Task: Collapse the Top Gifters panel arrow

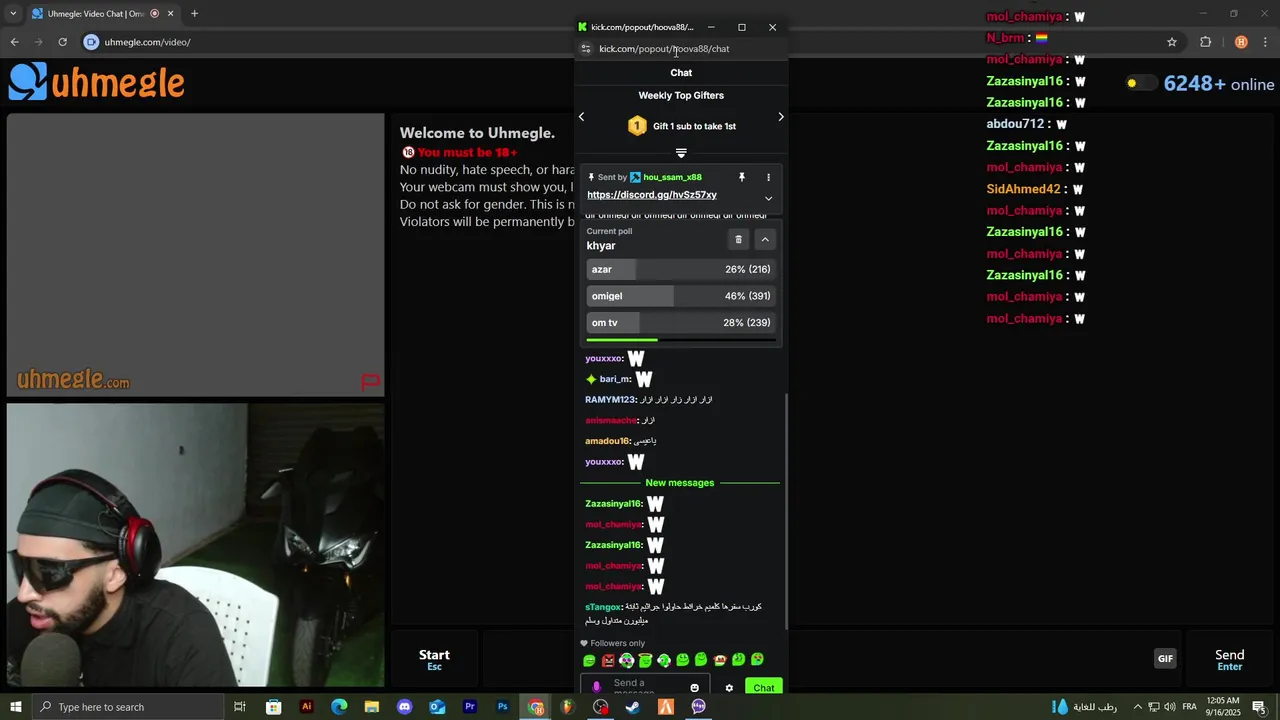Action: tap(681, 153)
